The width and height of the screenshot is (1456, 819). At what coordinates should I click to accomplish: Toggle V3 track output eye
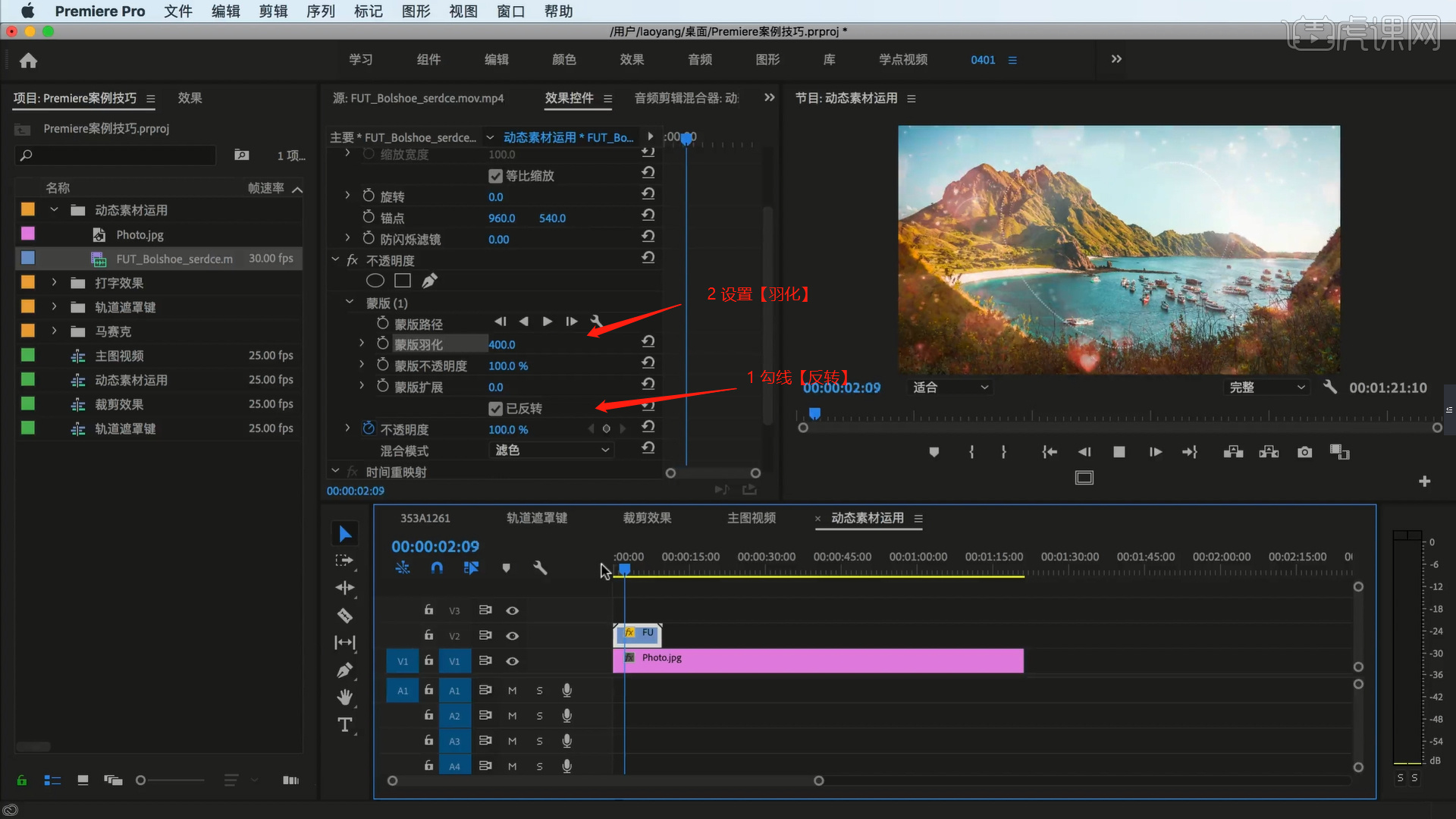tap(513, 610)
